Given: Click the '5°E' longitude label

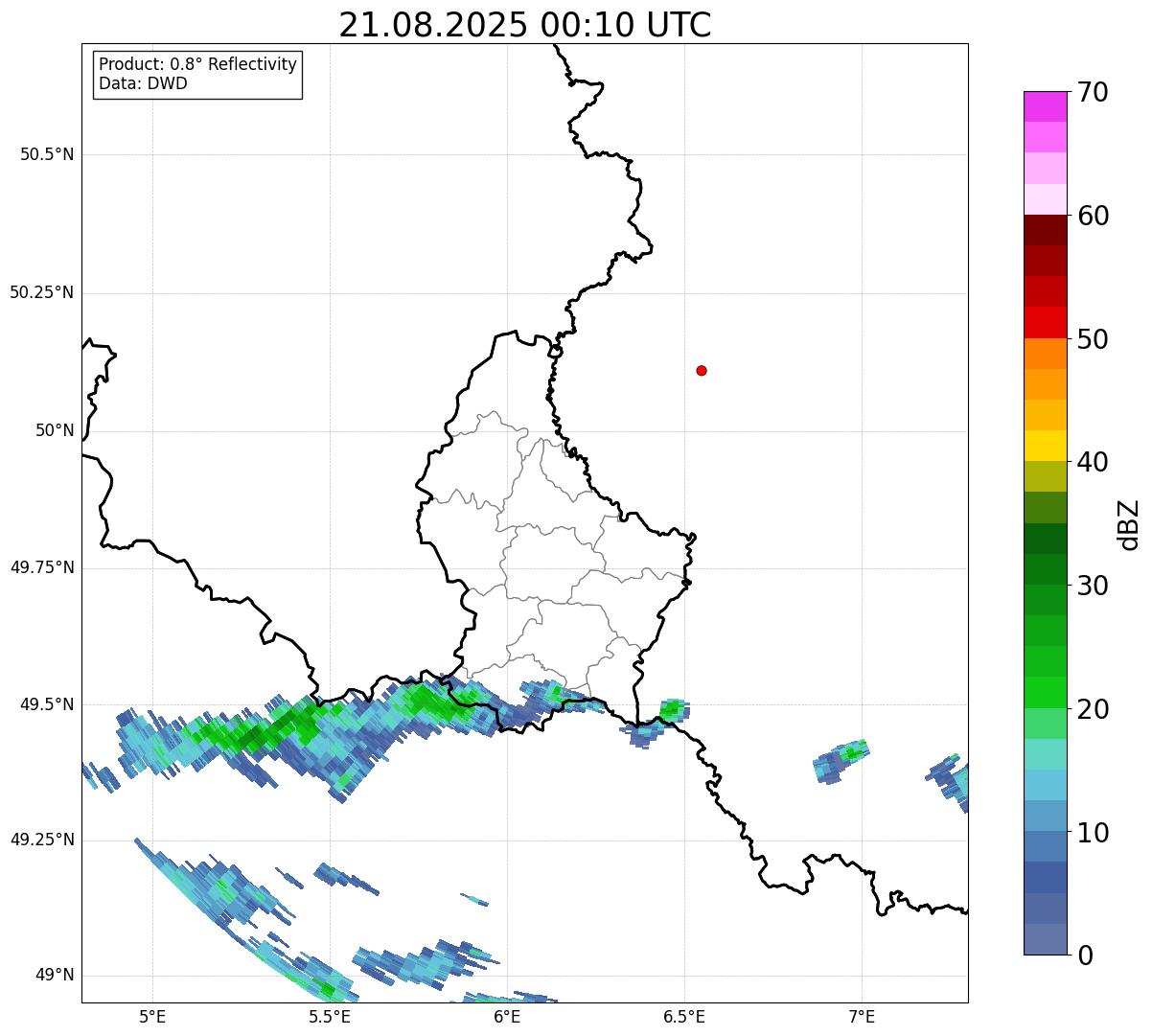Looking at the screenshot, I should tap(152, 1016).
